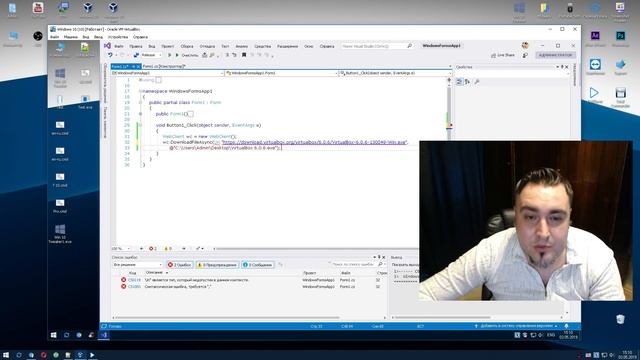Click the uncomment lines toolbar icon
640x360 pixels.
[234, 55]
